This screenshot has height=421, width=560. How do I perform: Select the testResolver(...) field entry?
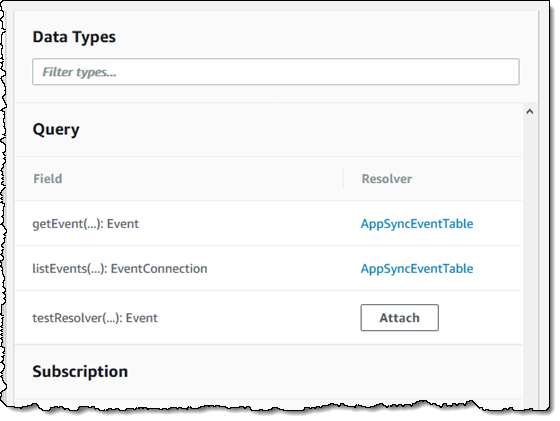click(95, 318)
